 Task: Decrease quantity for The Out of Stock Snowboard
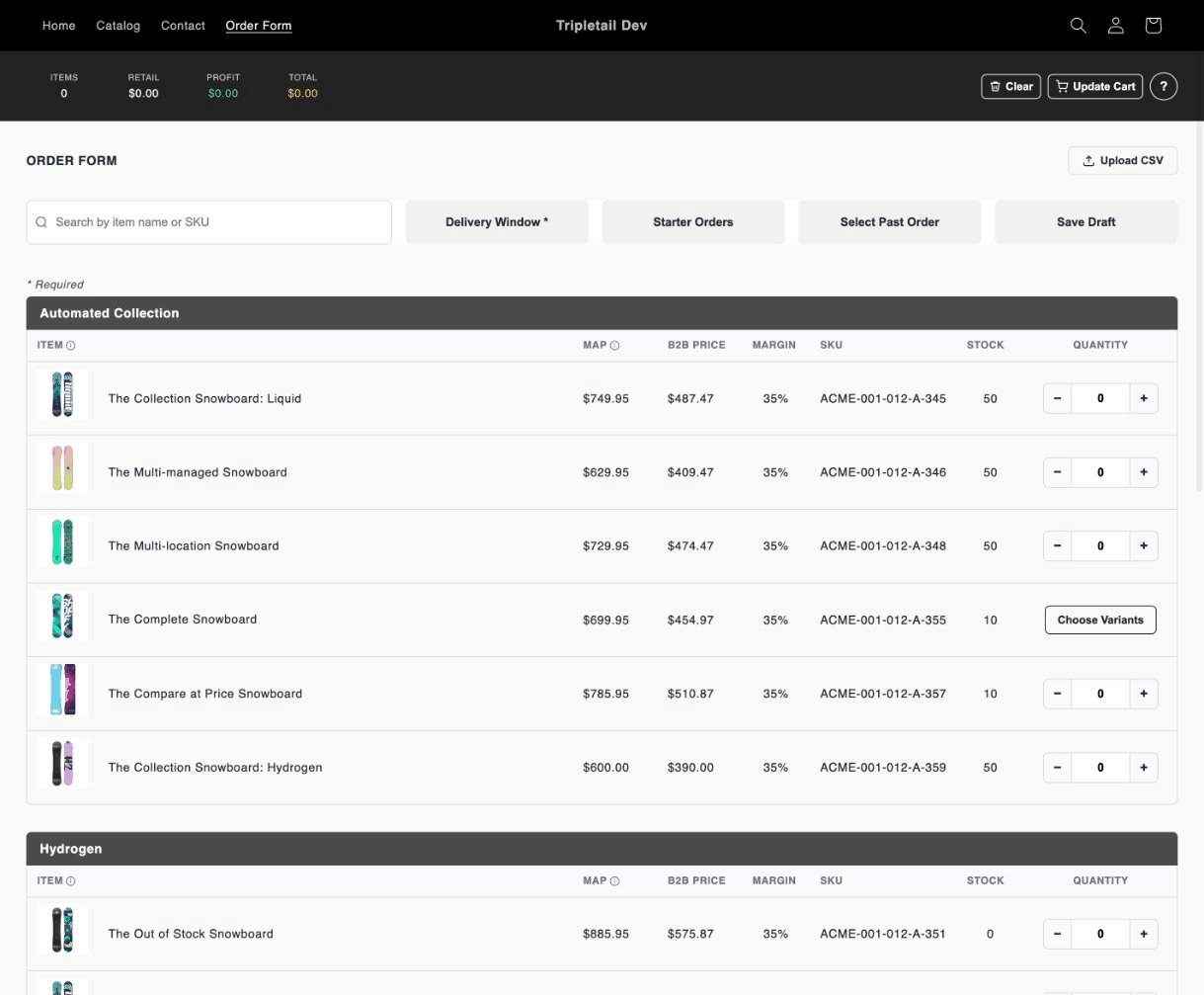[x=1057, y=934]
